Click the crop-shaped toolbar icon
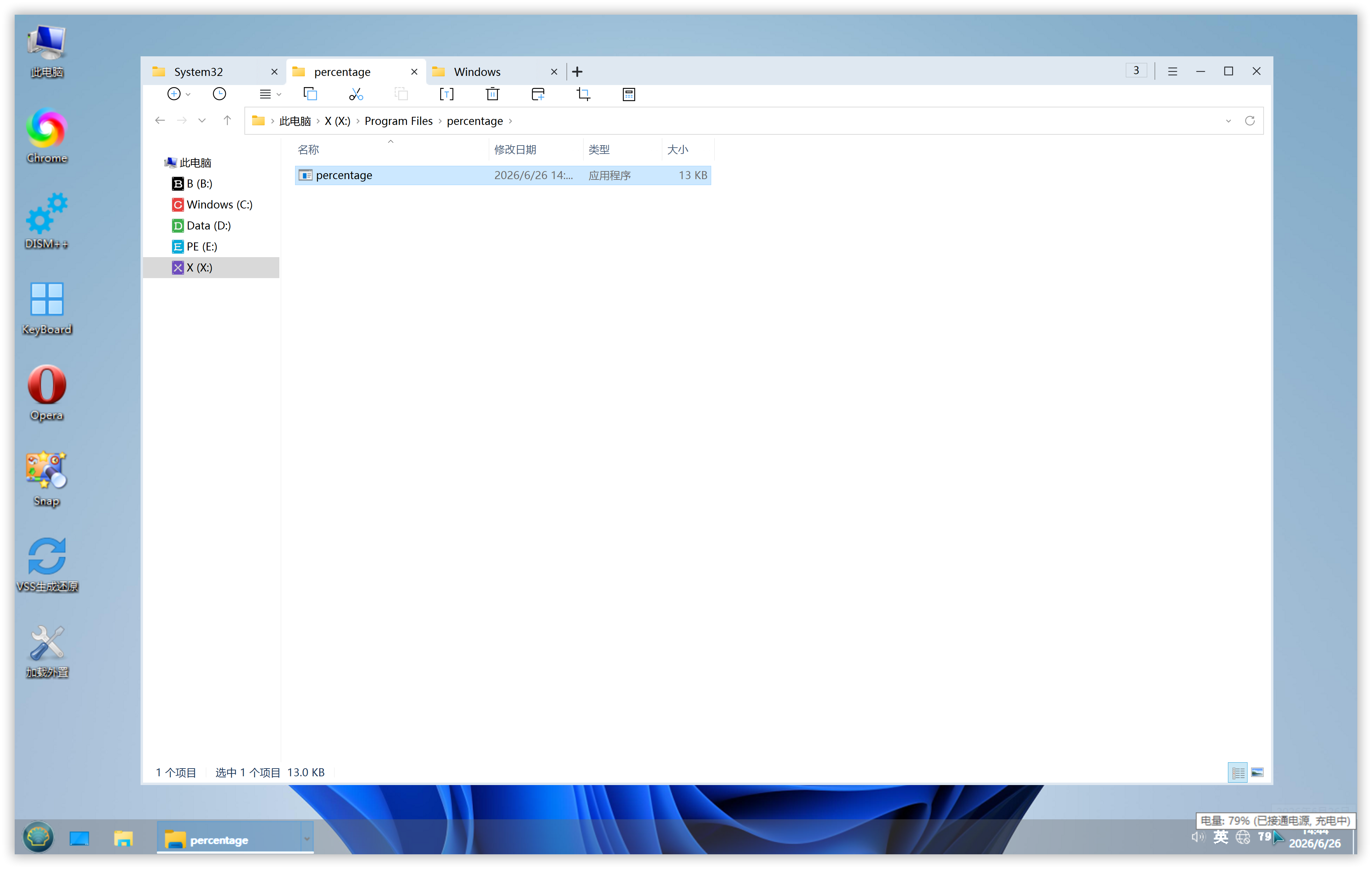 tap(584, 94)
